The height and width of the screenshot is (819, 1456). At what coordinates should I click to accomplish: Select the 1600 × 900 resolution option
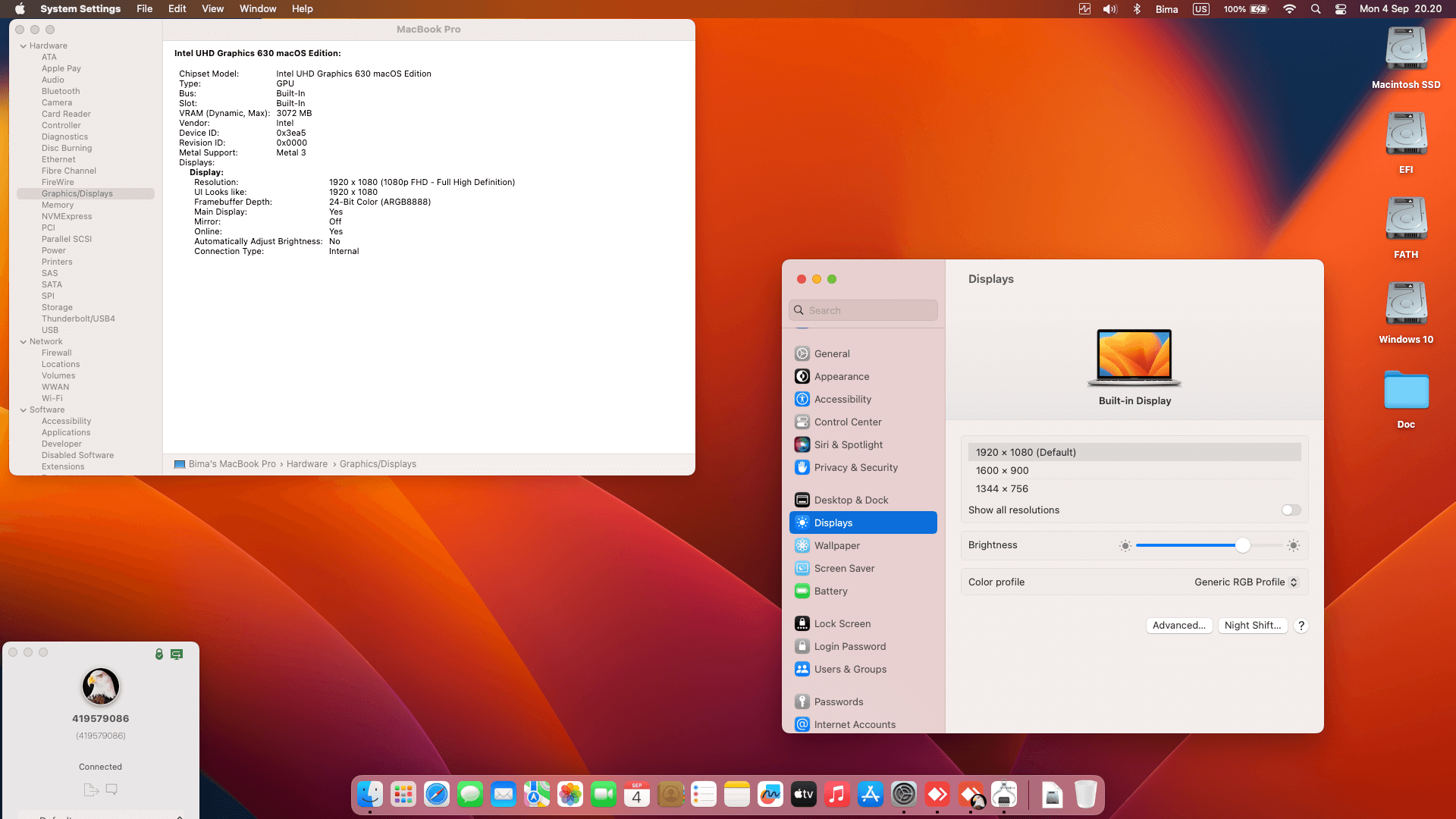[1002, 470]
